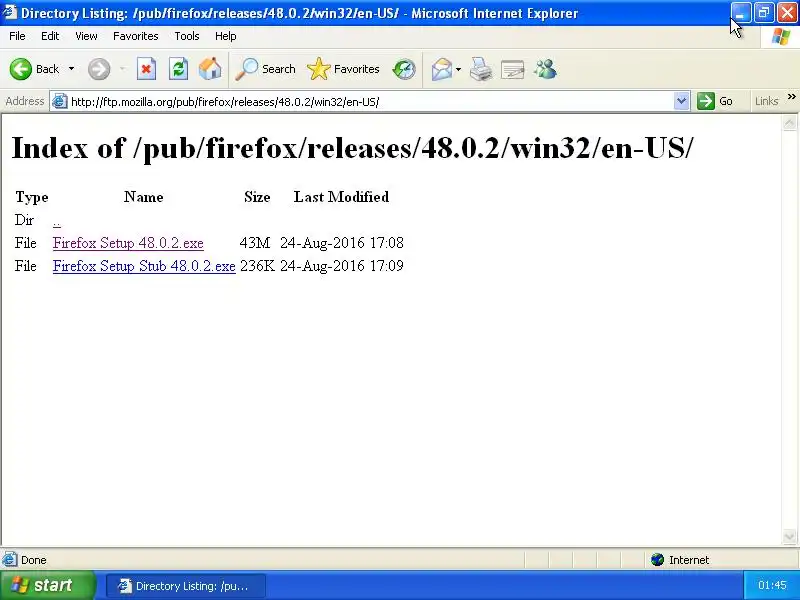This screenshot has height=600, width=800.
Task: Click the '236K' size cell
Action: pyautogui.click(x=257, y=266)
